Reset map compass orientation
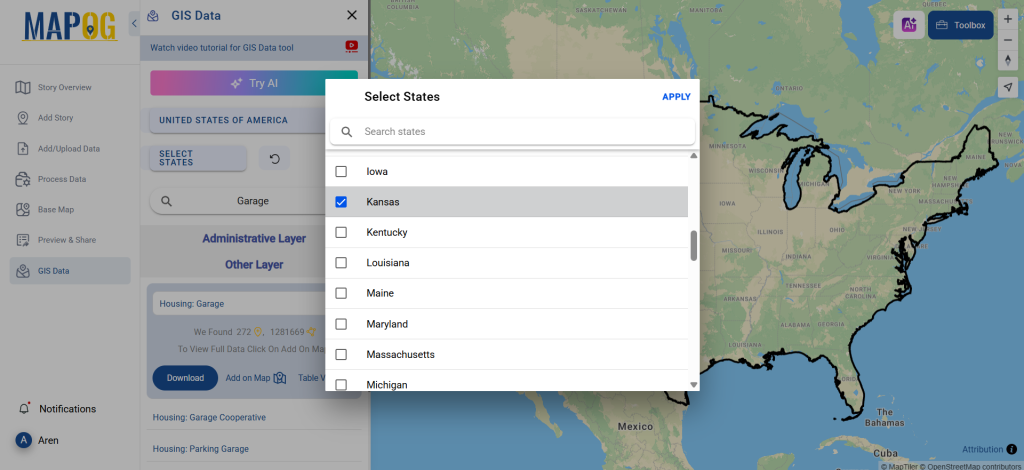Image resolution: width=1024 pixels, height=470 pixels. (x=1007, y=60)
